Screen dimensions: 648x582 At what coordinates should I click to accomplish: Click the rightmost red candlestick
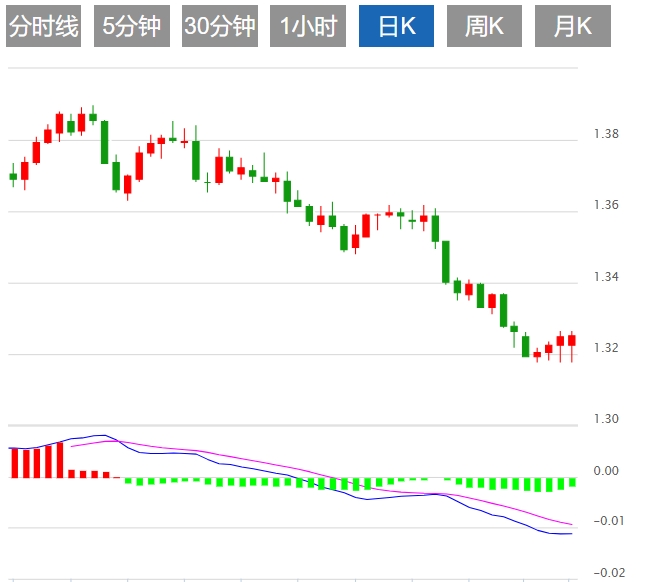pyautogui.click(x=572, y=340)
